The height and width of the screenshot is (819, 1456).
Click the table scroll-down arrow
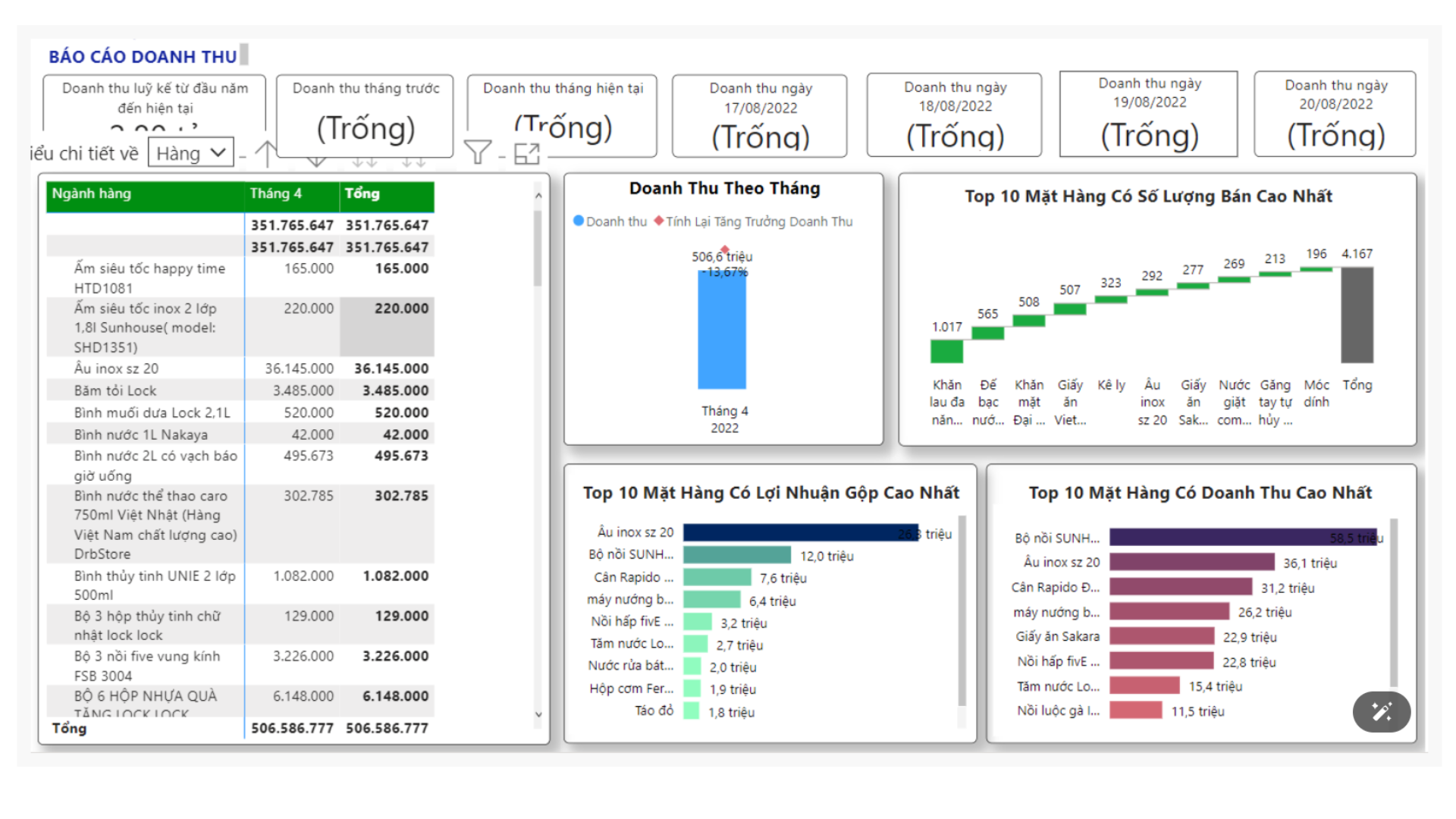pyautogui.click(x=538, y=714)
